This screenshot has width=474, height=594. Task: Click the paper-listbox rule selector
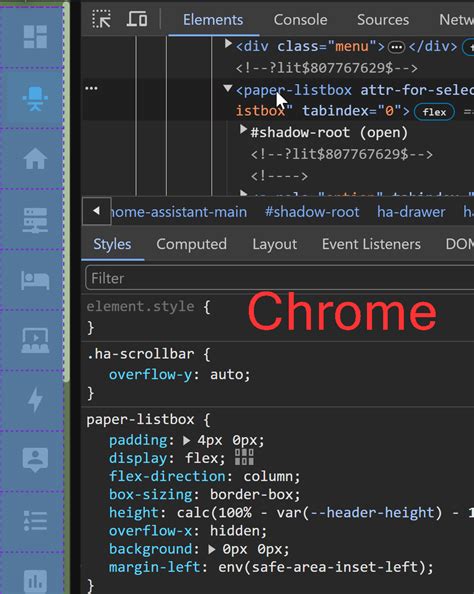click(x=140, y=419)
